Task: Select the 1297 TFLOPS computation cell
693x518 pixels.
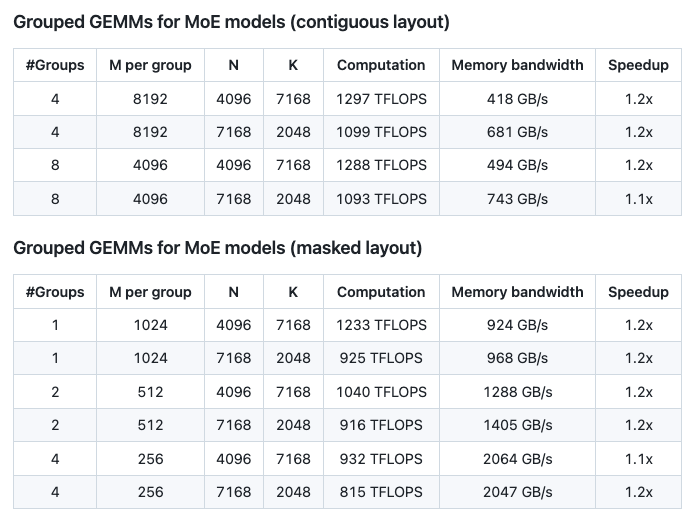Action: pos(381,98)
